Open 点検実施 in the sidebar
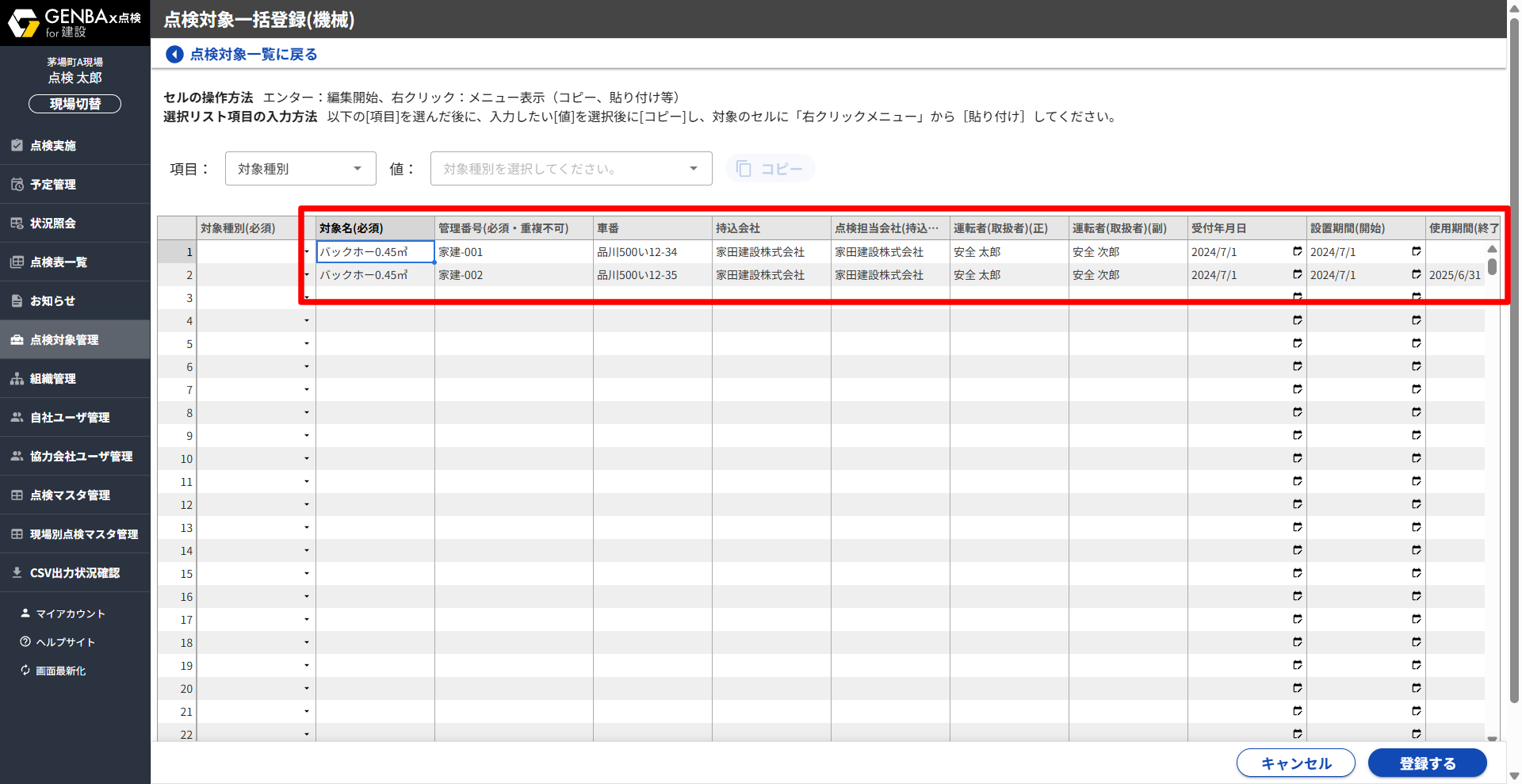The height and width of the screenshot is (784, 1522). [53, 146]
